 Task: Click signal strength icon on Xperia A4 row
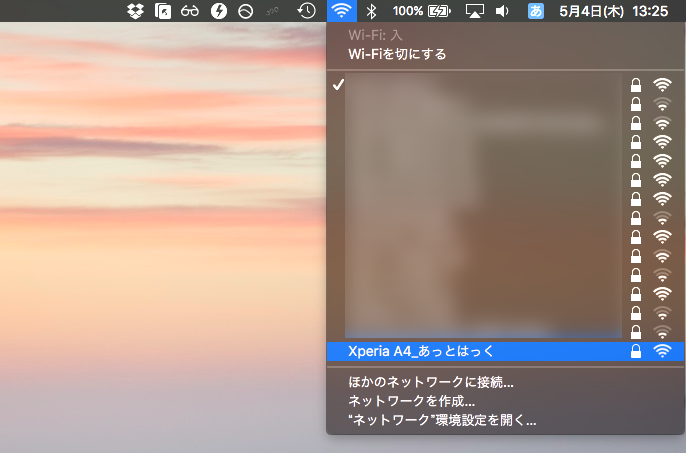coord(662,351)
